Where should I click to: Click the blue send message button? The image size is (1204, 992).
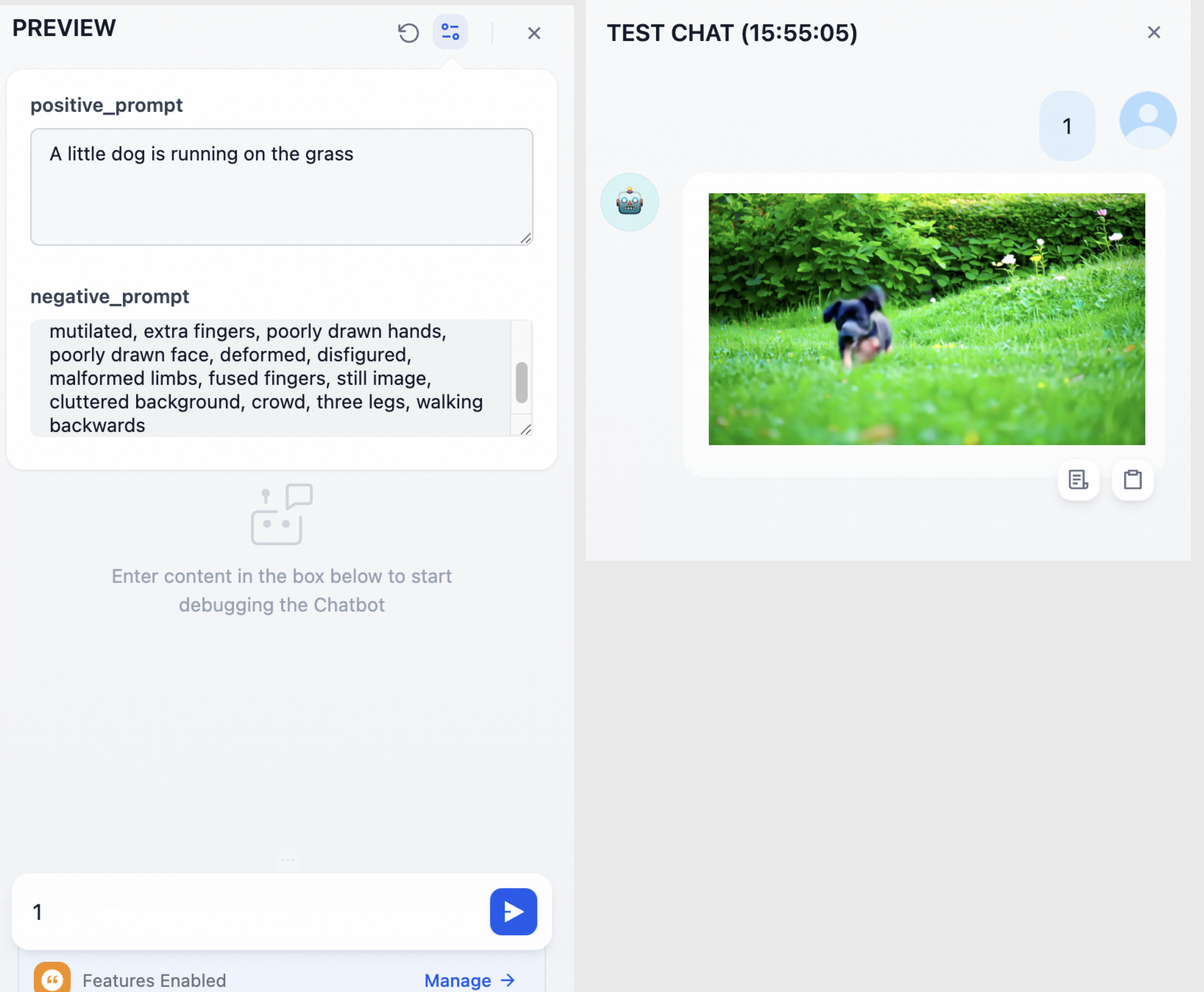(x=513, y=911)
